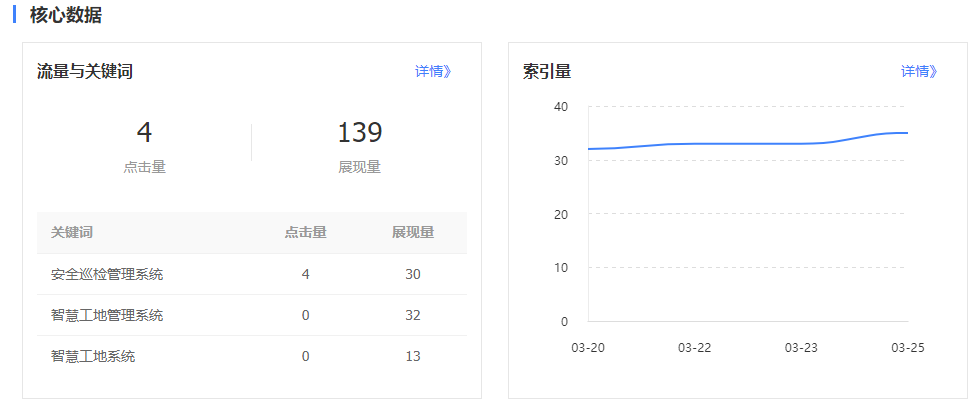Click the large 139 impressions total

359,133
